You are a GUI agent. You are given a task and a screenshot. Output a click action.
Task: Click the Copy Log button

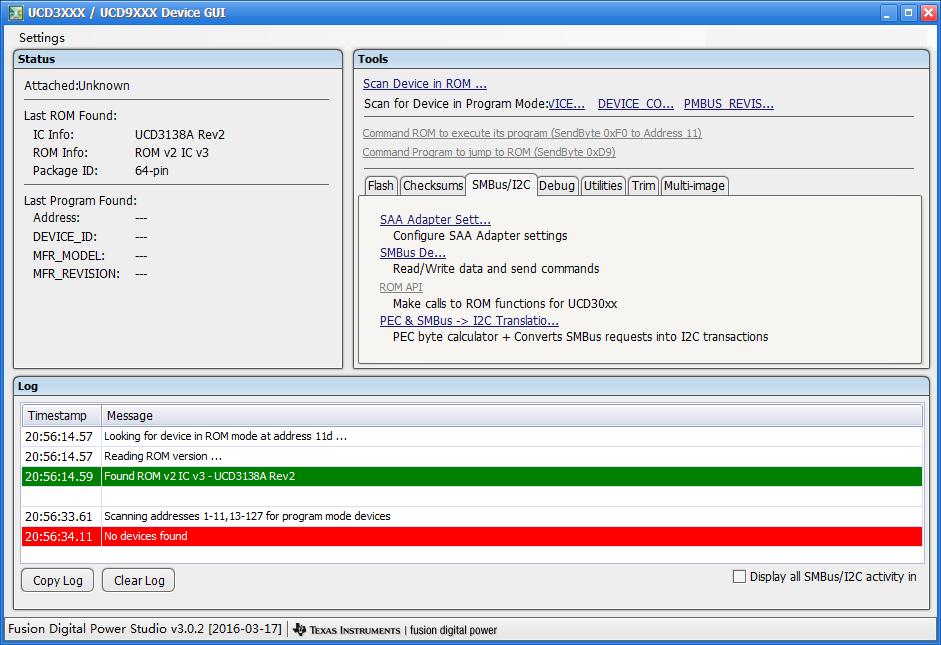pyautogui.click(x=58, y=580)
